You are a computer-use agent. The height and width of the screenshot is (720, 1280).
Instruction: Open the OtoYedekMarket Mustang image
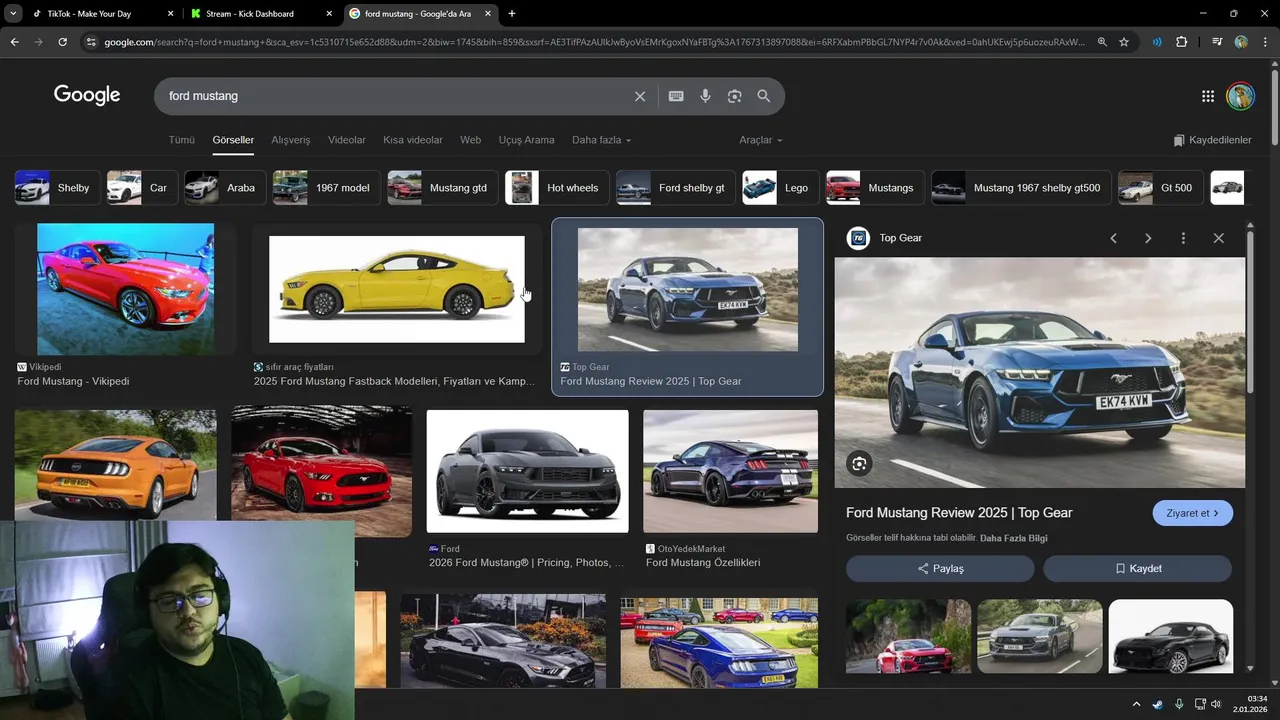click(730, 471)
